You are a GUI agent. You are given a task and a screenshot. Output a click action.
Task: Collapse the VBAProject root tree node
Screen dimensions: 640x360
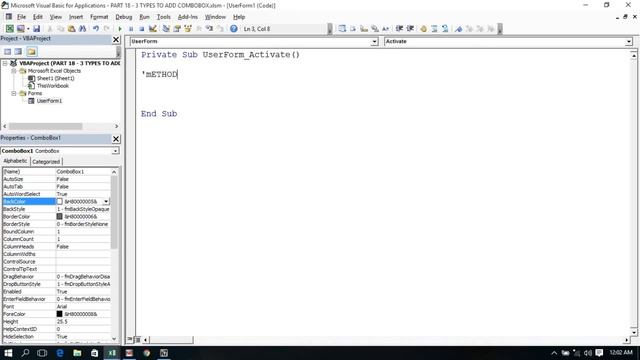coord(5,63)
